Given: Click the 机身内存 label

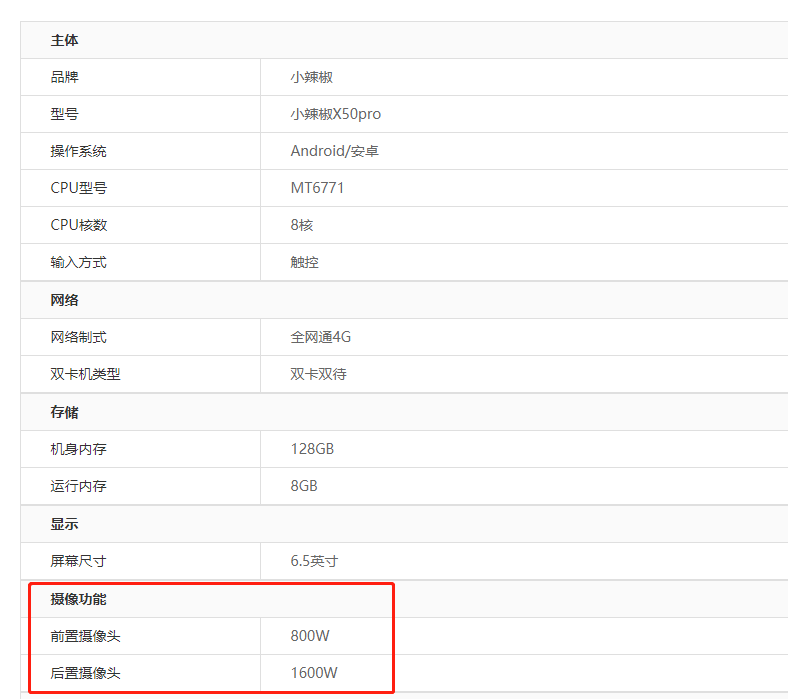Looking at the screenshot, I should 78,449.
